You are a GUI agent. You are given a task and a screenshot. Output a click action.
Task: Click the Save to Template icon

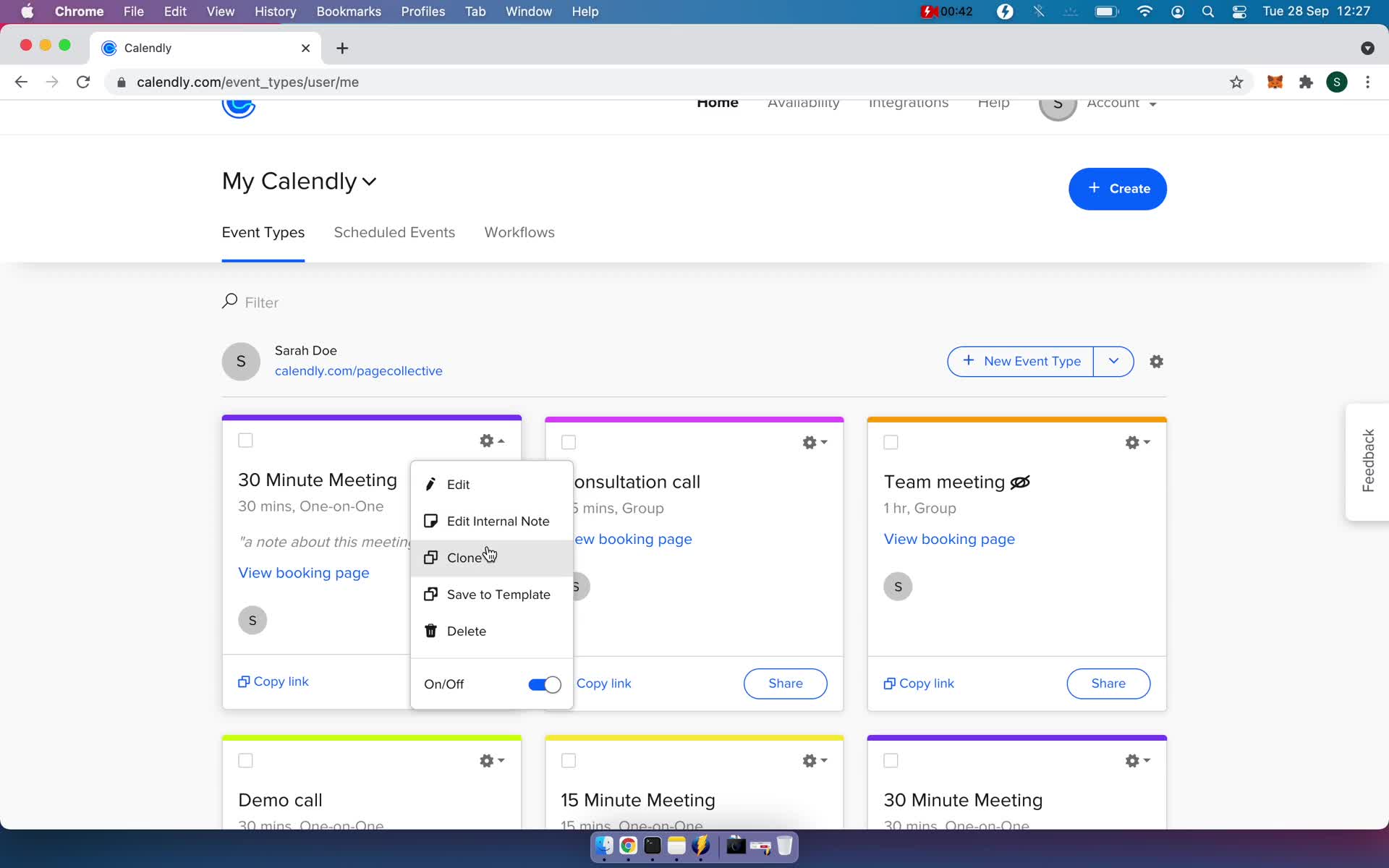tap(430, 594)
